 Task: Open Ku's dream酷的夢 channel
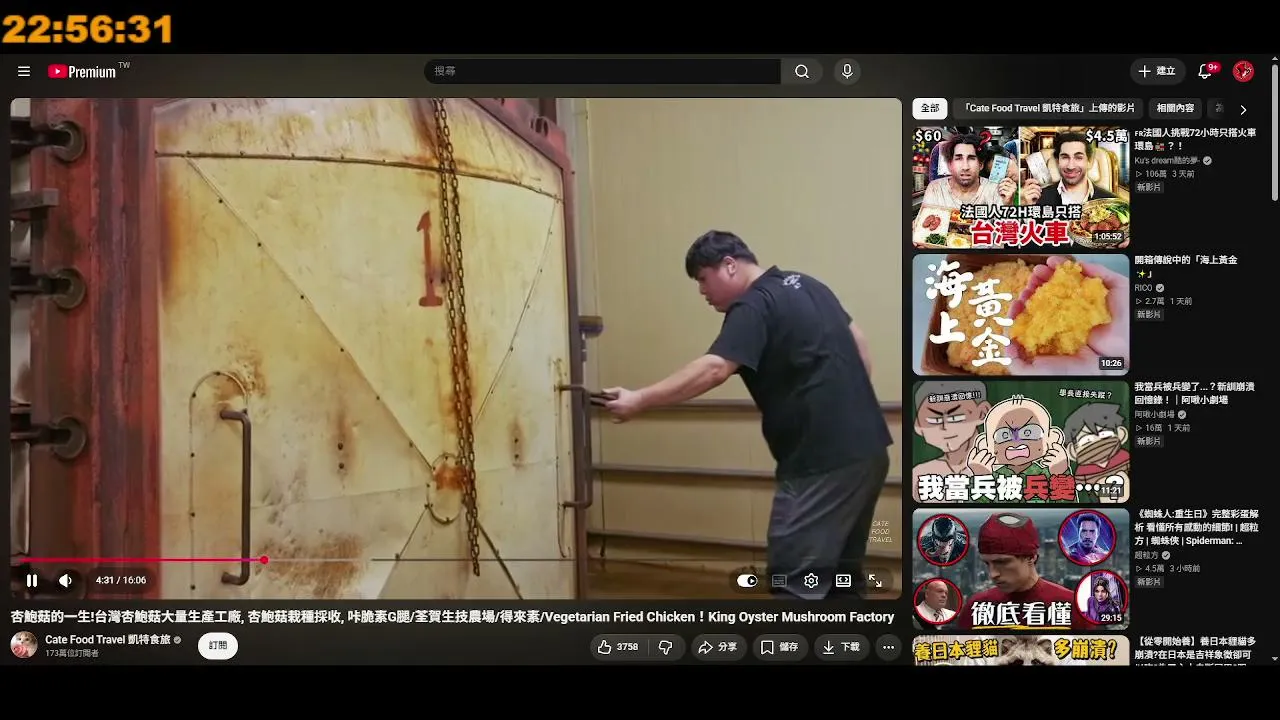pyautogui.click(x=1167, y=160)
